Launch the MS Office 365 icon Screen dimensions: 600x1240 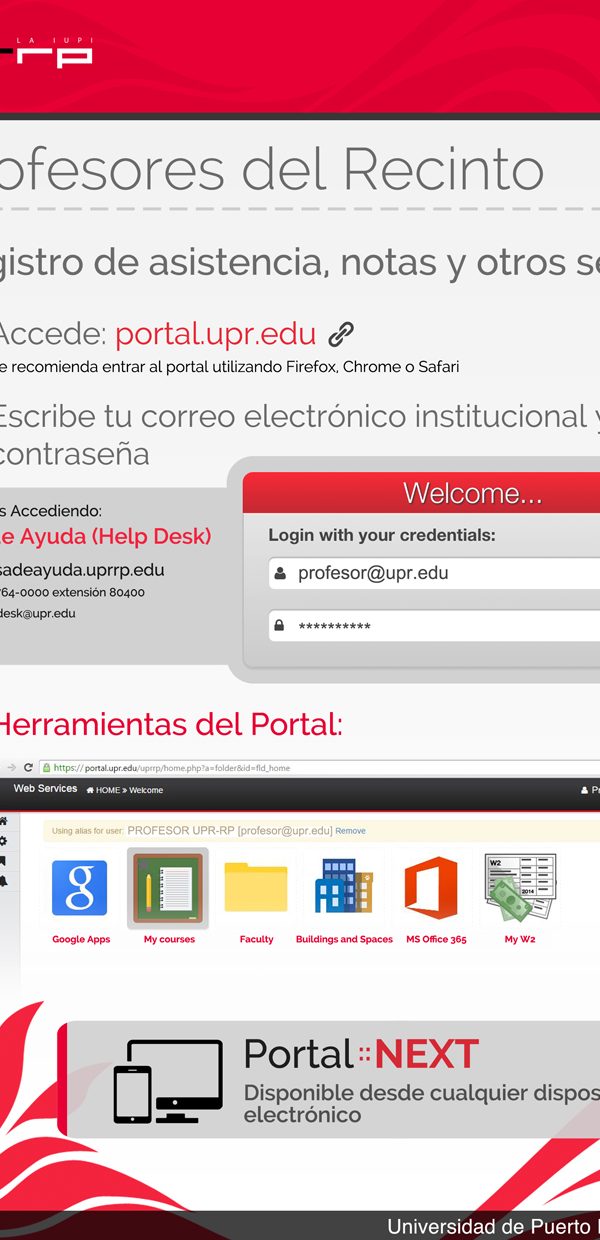[x=431, y=887]
